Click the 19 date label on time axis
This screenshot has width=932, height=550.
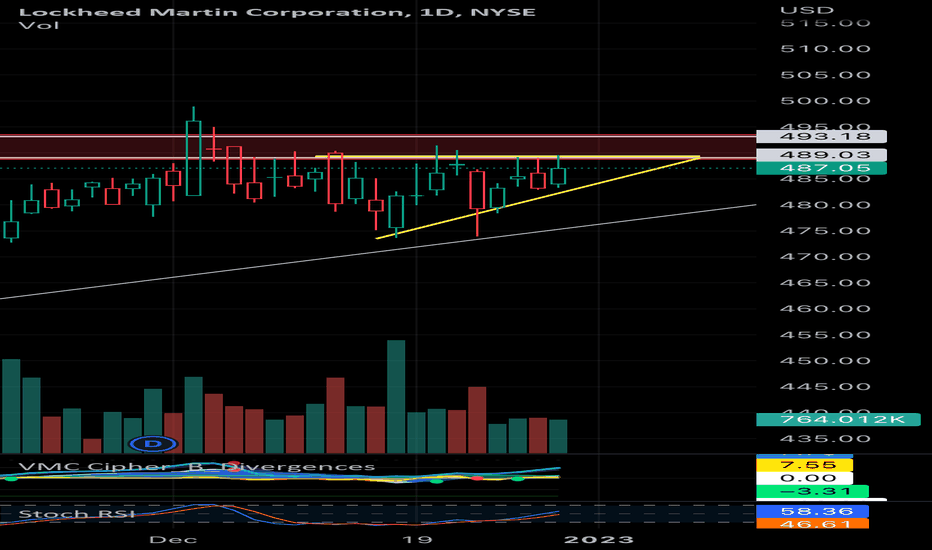(416, 539)
